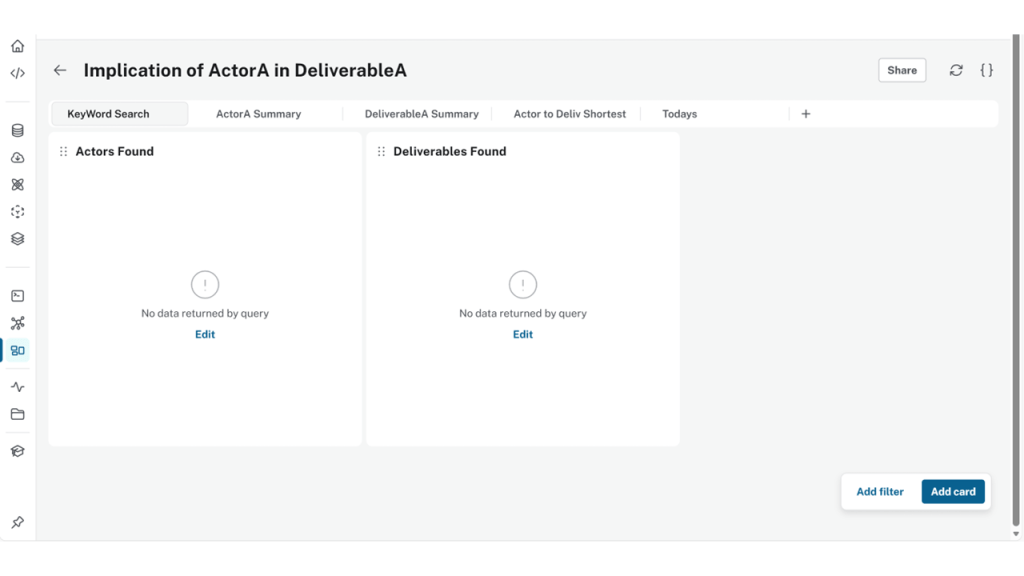Open the Actor to Deliv Shortest tab
The height and width of the screenshot is (576, 1024).
[x=569, y=114]
